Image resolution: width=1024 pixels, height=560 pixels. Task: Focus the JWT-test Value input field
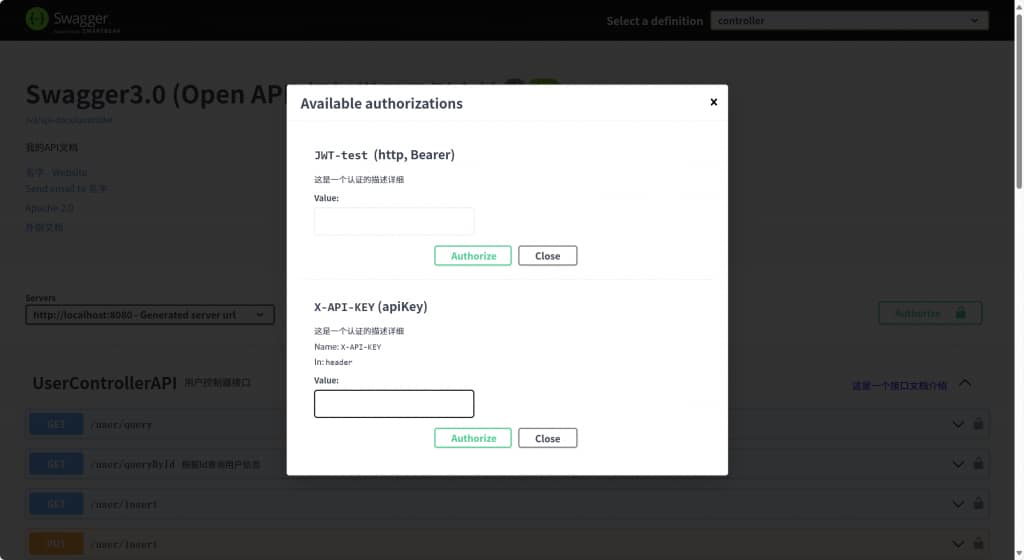(394, 221)
